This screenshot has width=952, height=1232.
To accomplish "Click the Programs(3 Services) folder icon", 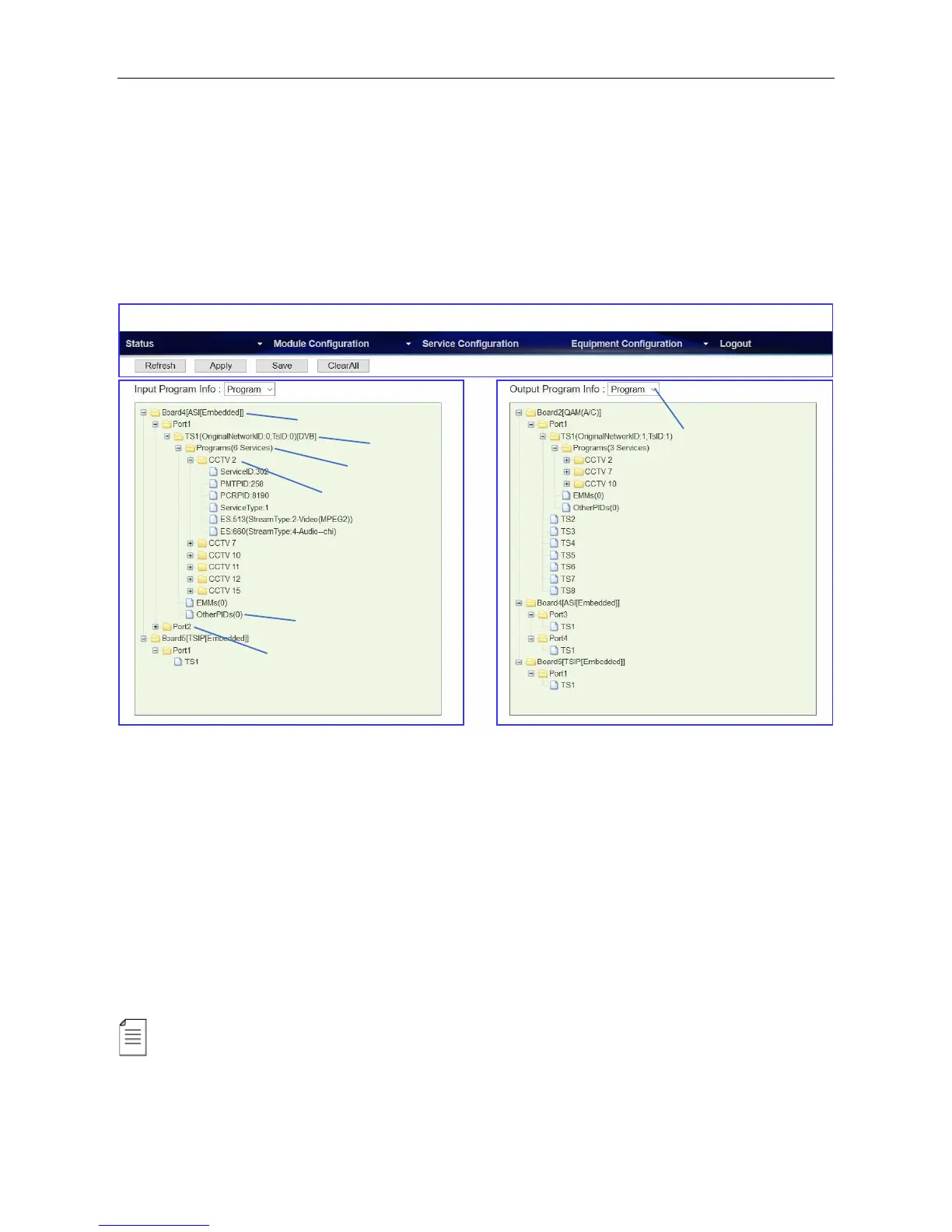I will tap(566, 448).
